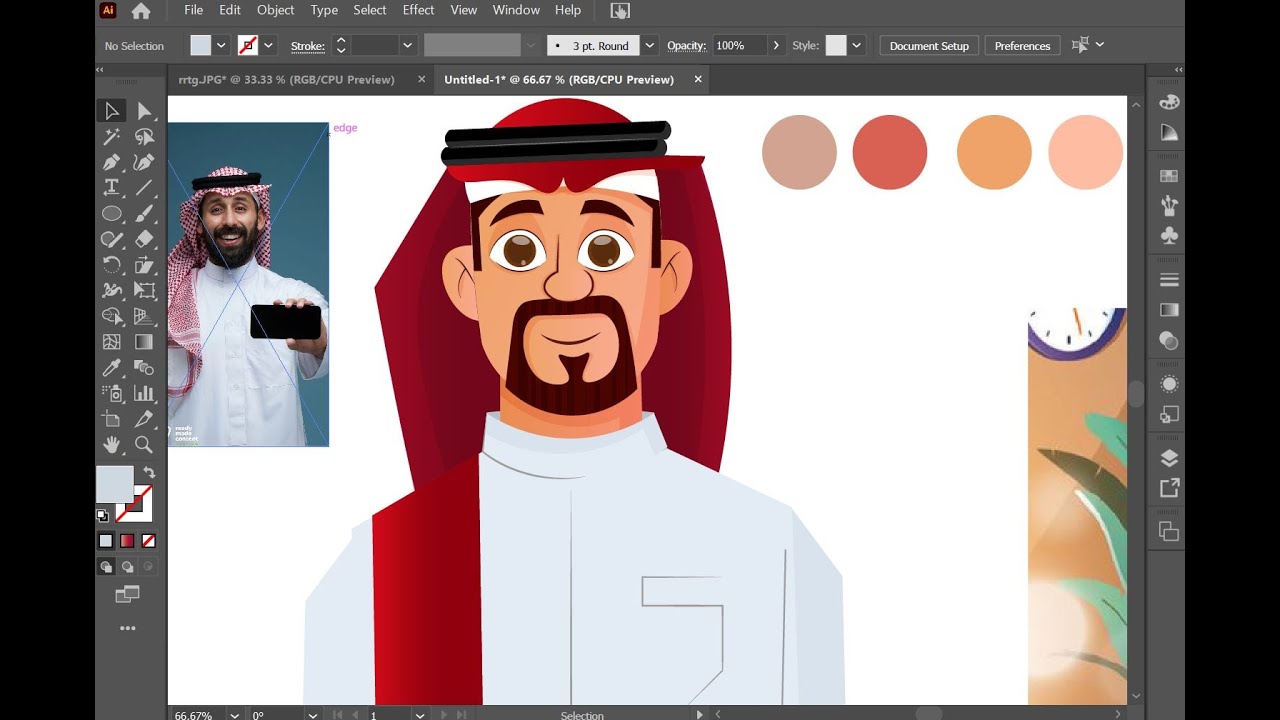Enable Draw Behind mode
Screen dimensions: 1280x720
point(127,567)
